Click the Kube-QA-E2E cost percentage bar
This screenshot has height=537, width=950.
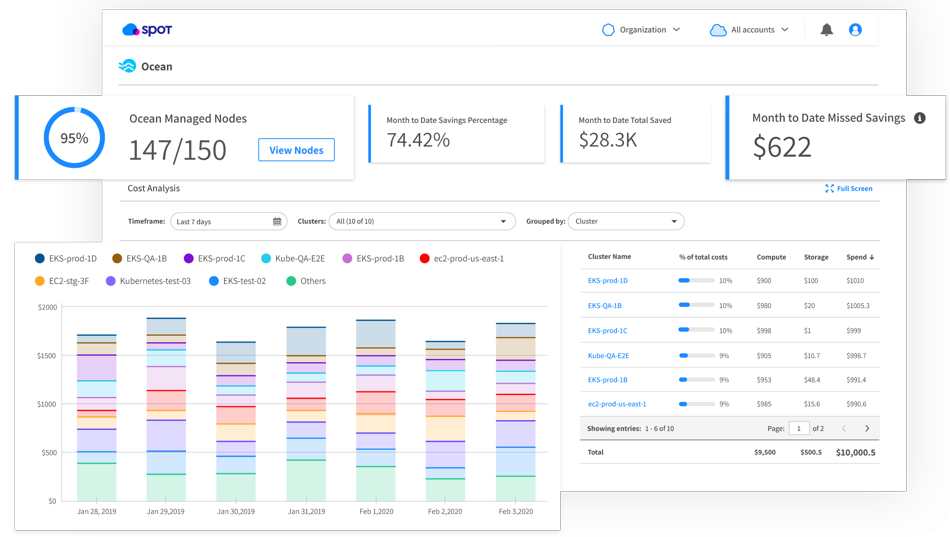(x=696, y=356)
